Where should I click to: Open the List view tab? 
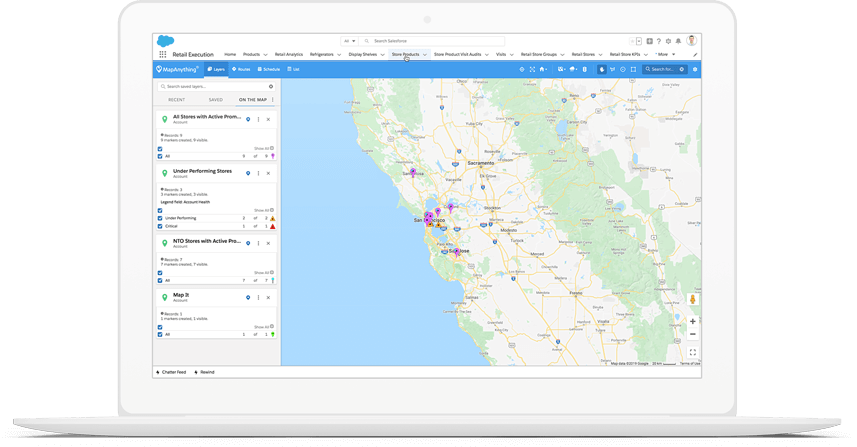pyautogui.click(x=294, y=69)
